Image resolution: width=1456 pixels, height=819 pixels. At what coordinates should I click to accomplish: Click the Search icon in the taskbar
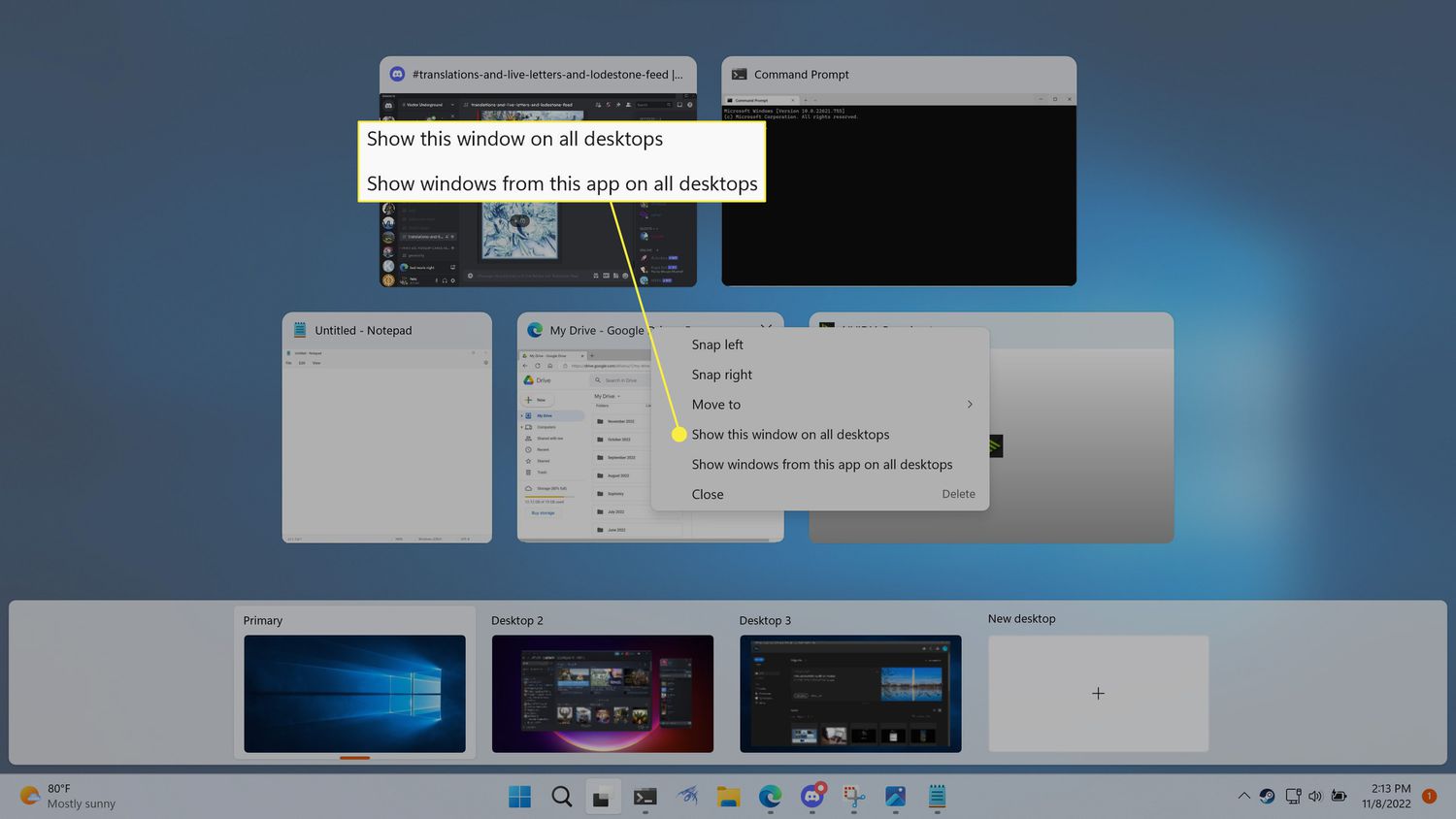(561, 797)
